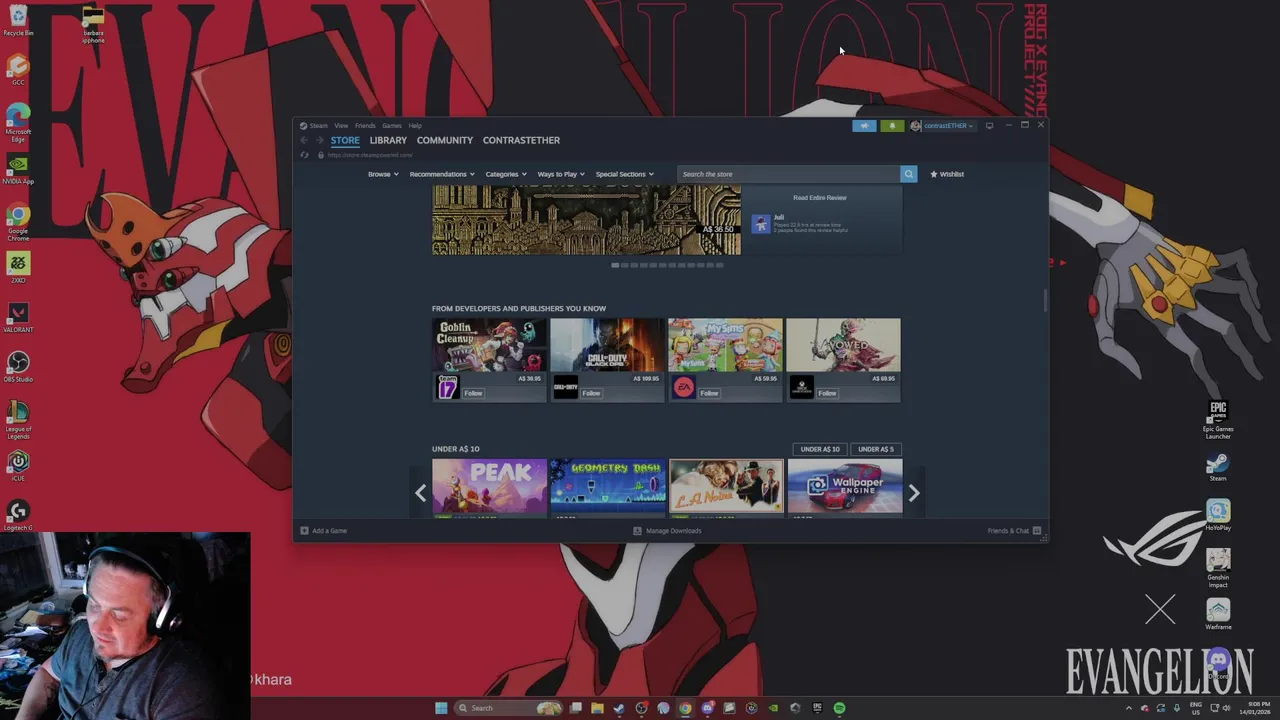1280x720 pixels.
Task: Click Spotify icon in the taskbar
Action: click(839, 708)
